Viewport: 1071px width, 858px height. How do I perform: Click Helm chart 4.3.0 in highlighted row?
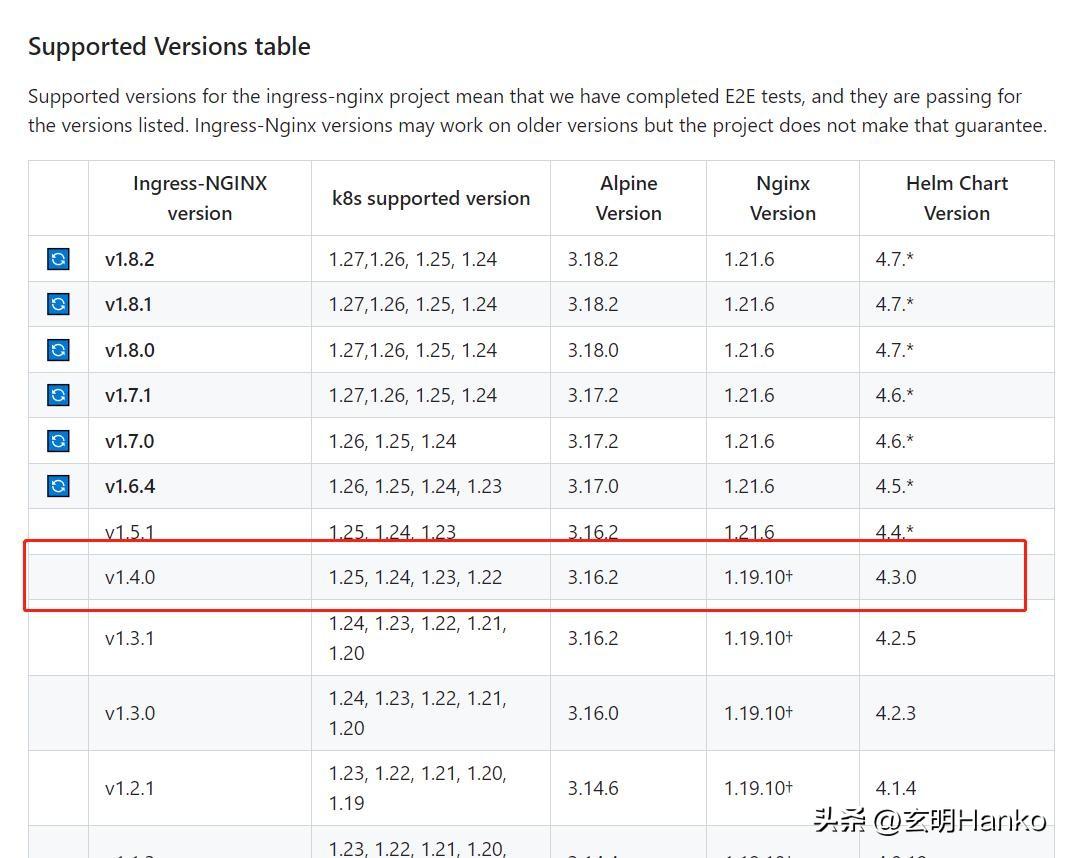[895, 577]
